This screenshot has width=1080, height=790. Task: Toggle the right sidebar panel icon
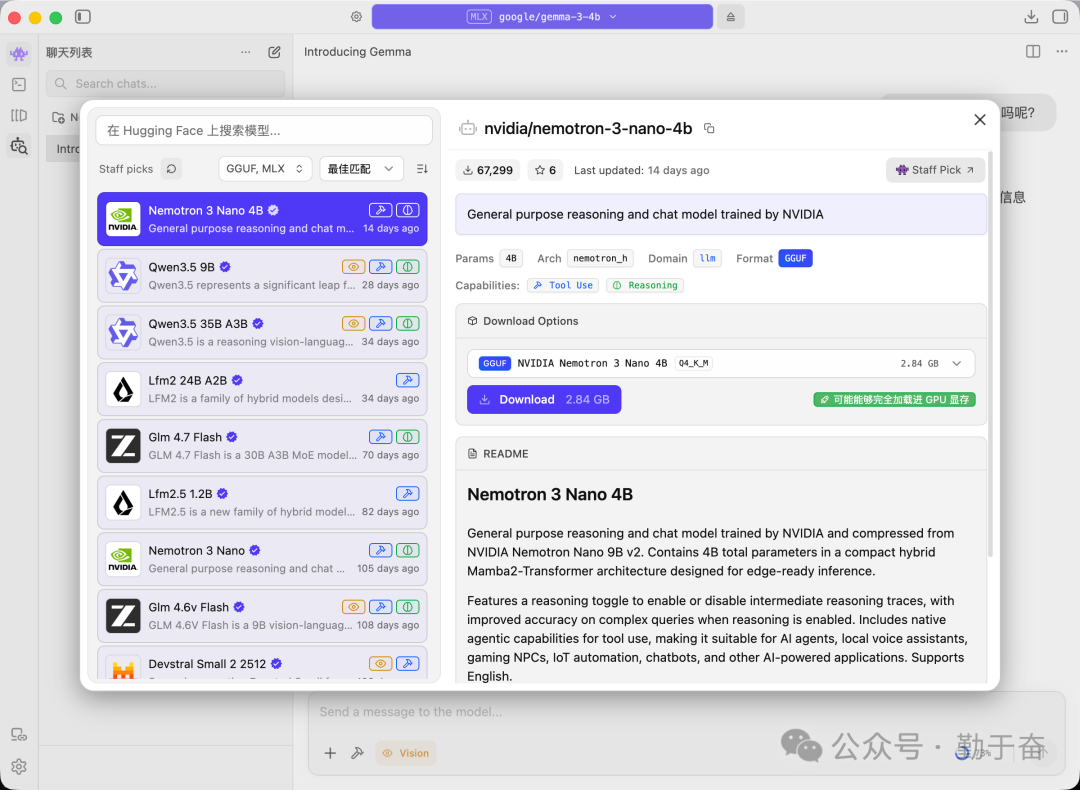pyautogui.click(x=1060, y=17)
